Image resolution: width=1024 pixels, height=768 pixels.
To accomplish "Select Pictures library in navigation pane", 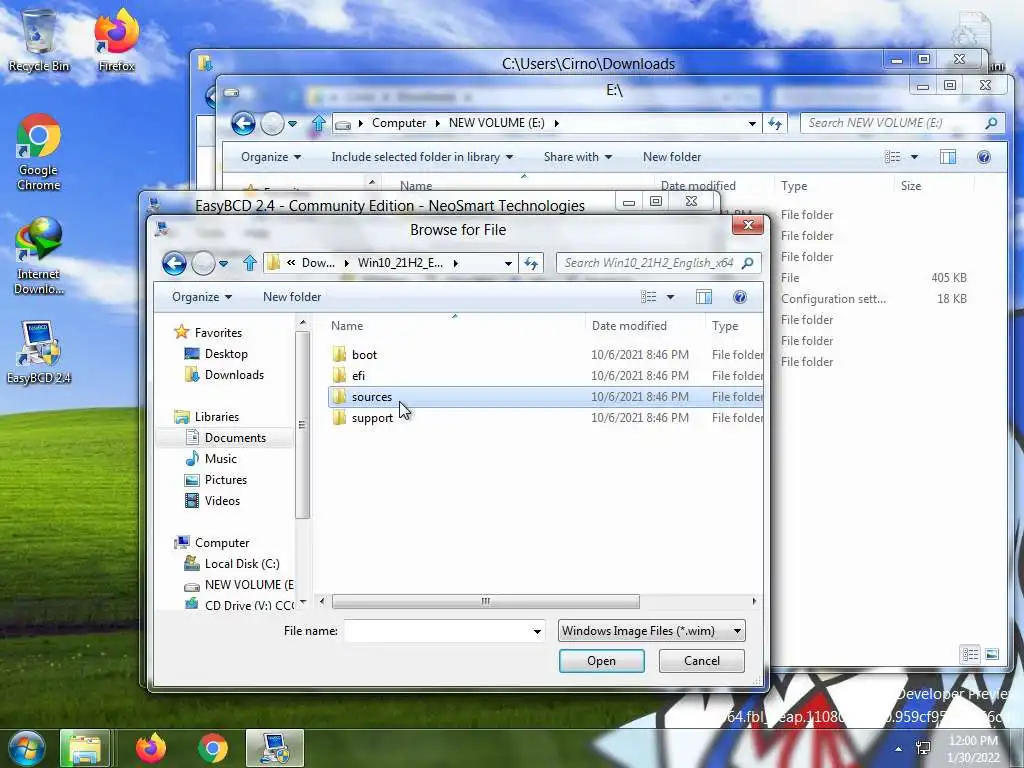I will point(225,479).
